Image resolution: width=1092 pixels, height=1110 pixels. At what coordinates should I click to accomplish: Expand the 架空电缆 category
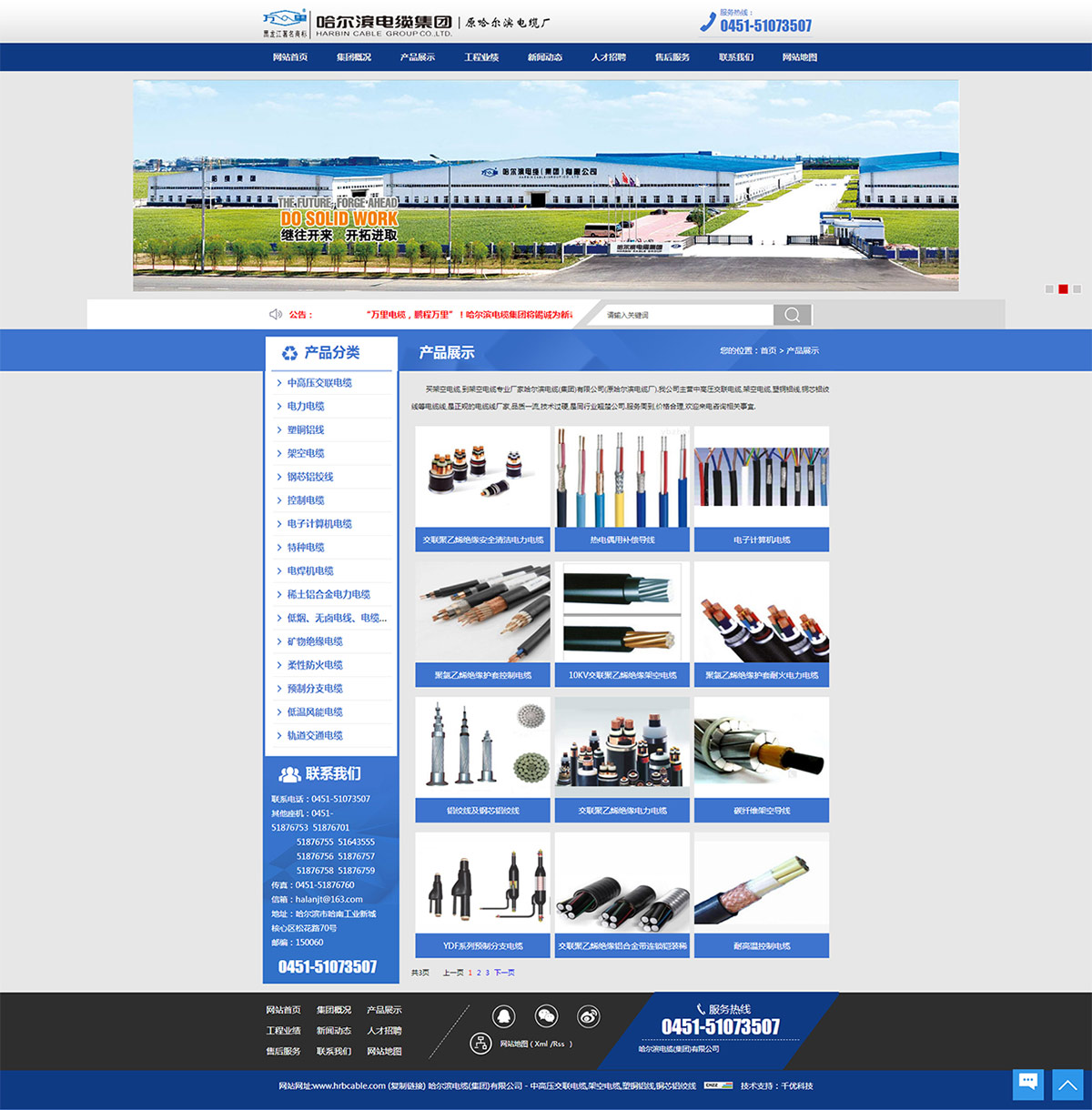[x=306, y=453]
